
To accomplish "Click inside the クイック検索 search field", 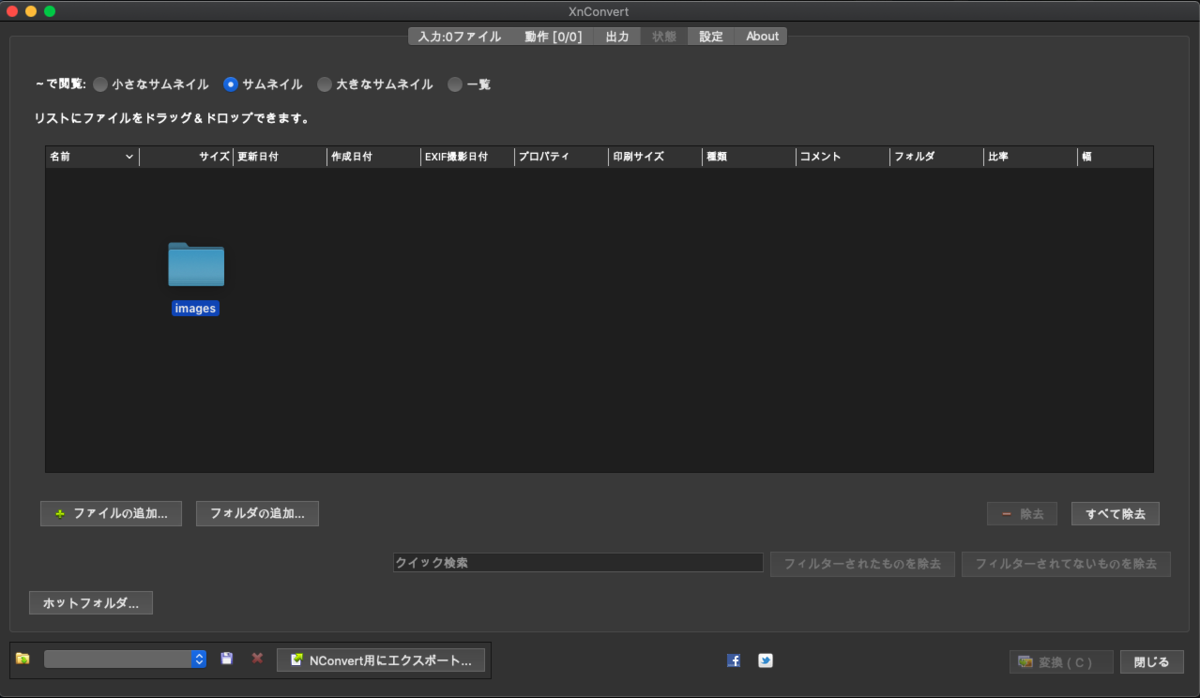I will click(578, 562).
